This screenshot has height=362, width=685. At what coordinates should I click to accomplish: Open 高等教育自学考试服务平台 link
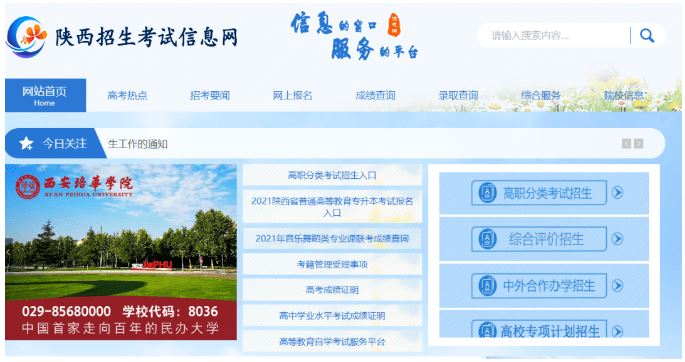[332, 341]
